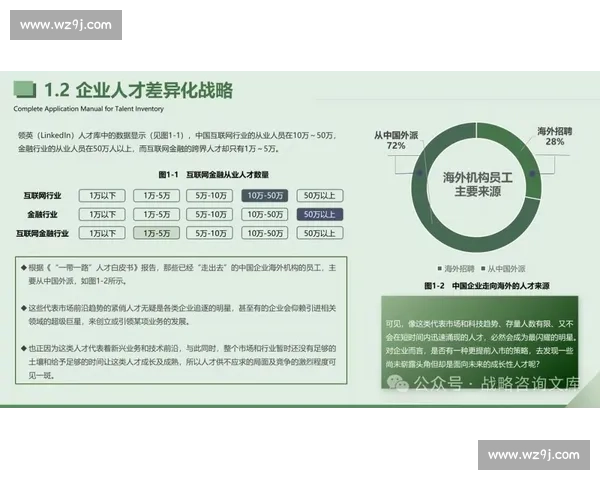Select 5万-10万 box in 互联网金融行业 row

210,233
